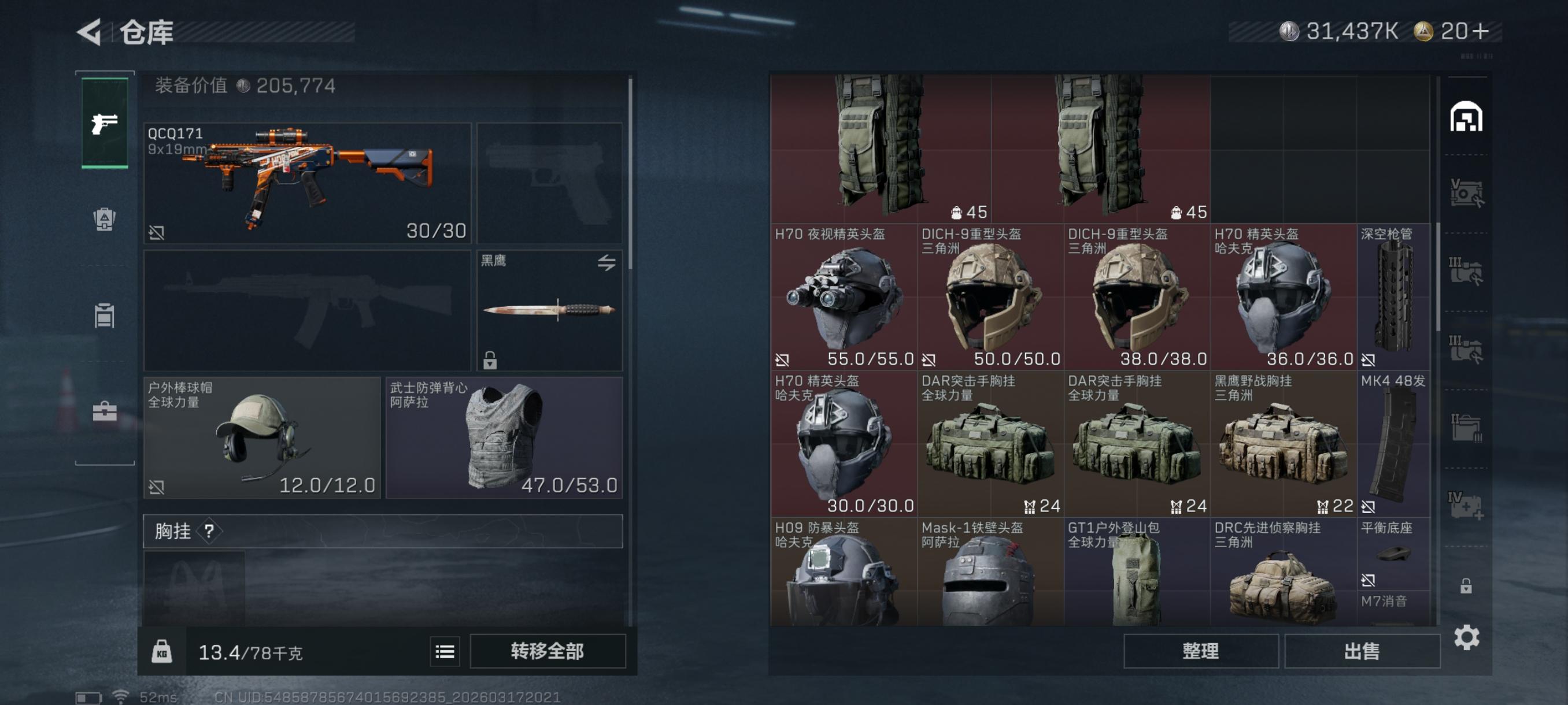
Task: Click the 出售 sell button
Action: [1362, 651]
